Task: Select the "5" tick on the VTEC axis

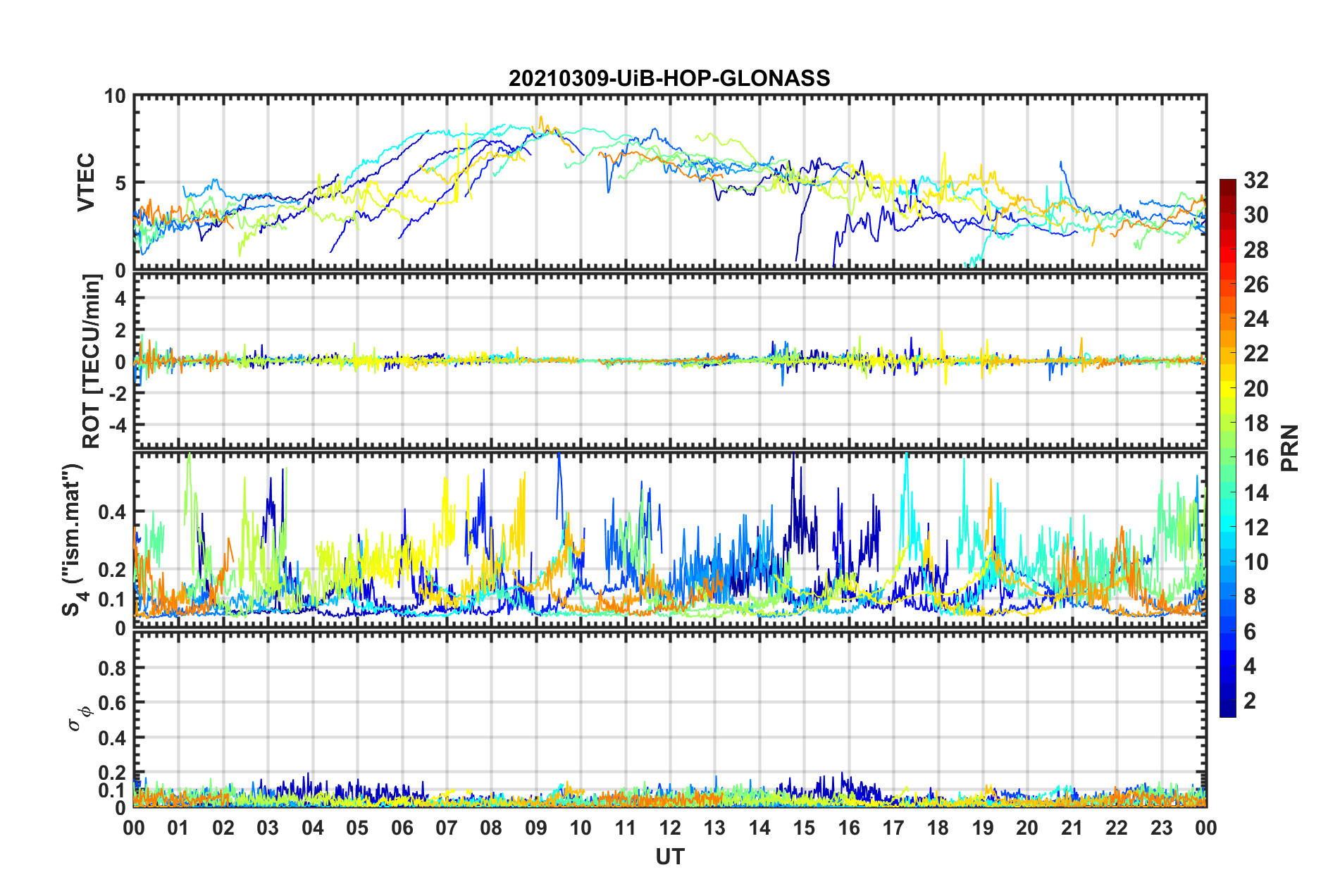Action: [120, 183]
